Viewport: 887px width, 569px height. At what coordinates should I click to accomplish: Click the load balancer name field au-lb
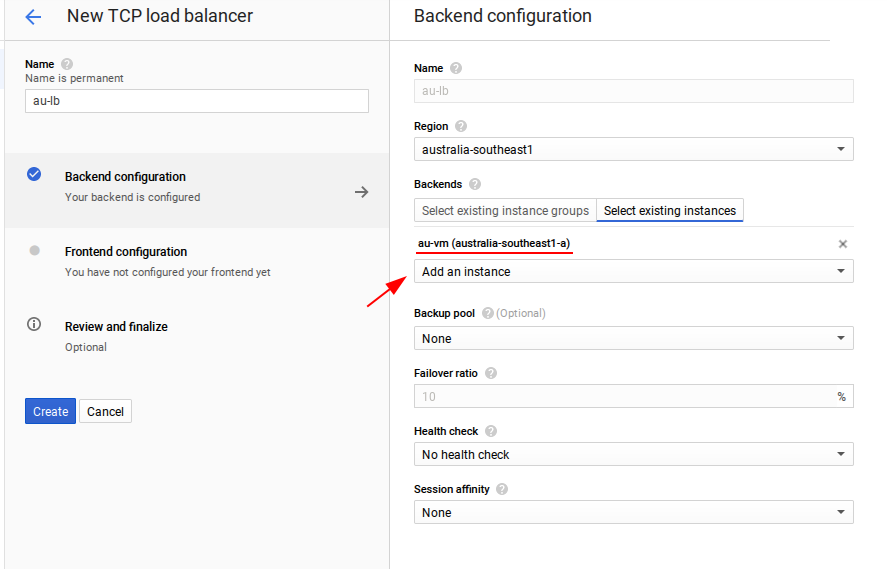(197, 101)
